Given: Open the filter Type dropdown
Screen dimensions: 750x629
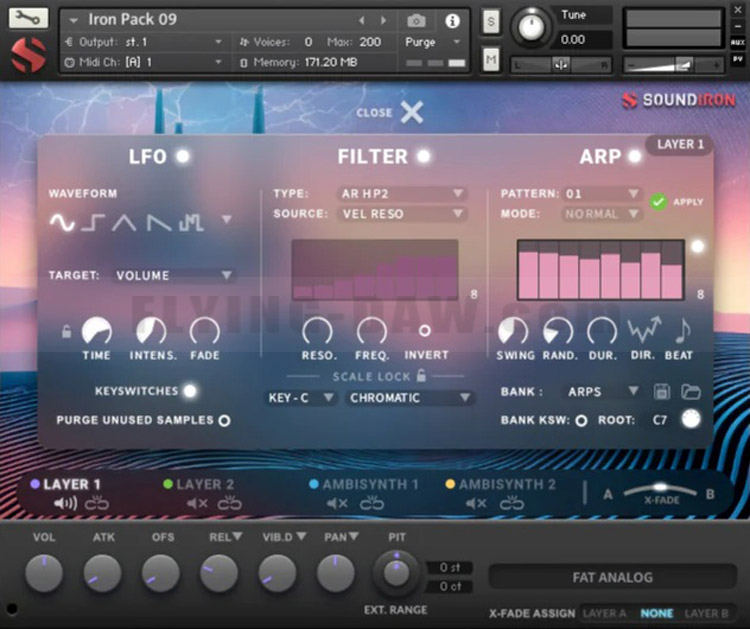Looking at the screenshot, I should (x=400, y=193).
